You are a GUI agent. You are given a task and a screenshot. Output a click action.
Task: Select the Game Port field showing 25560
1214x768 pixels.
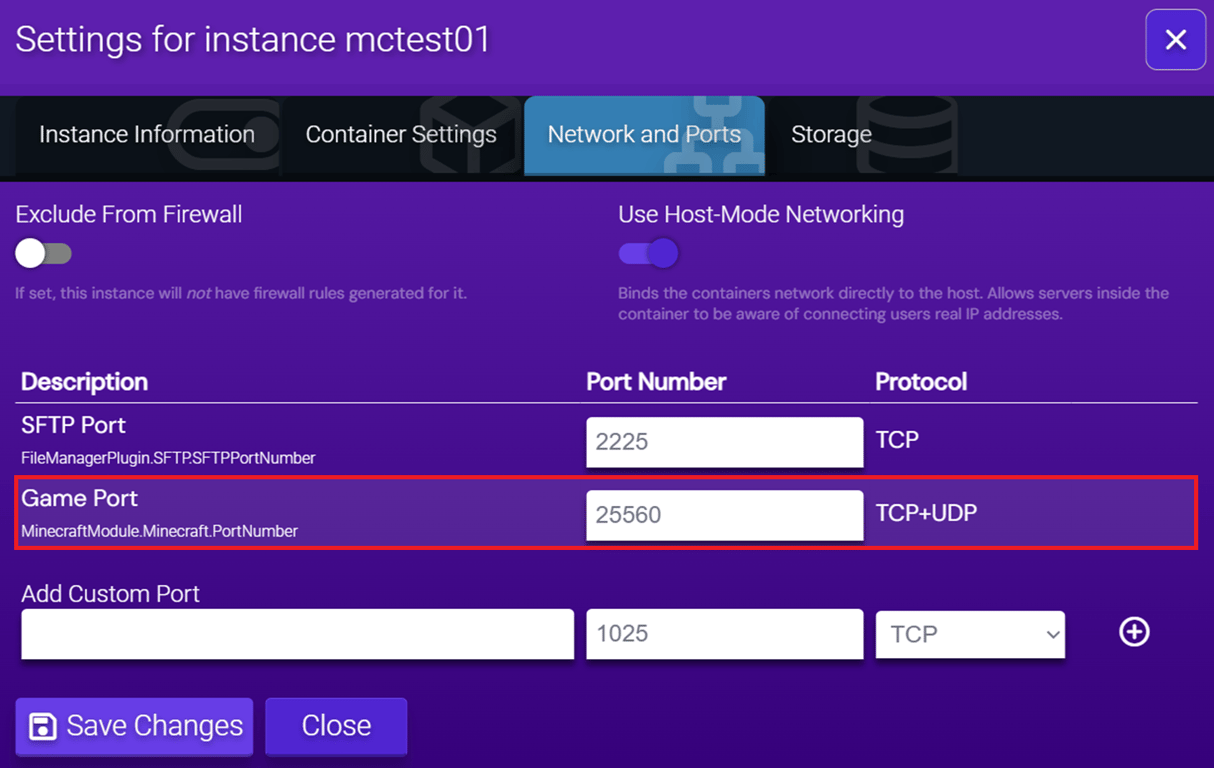pyautogui.click(x=724, y=514)
